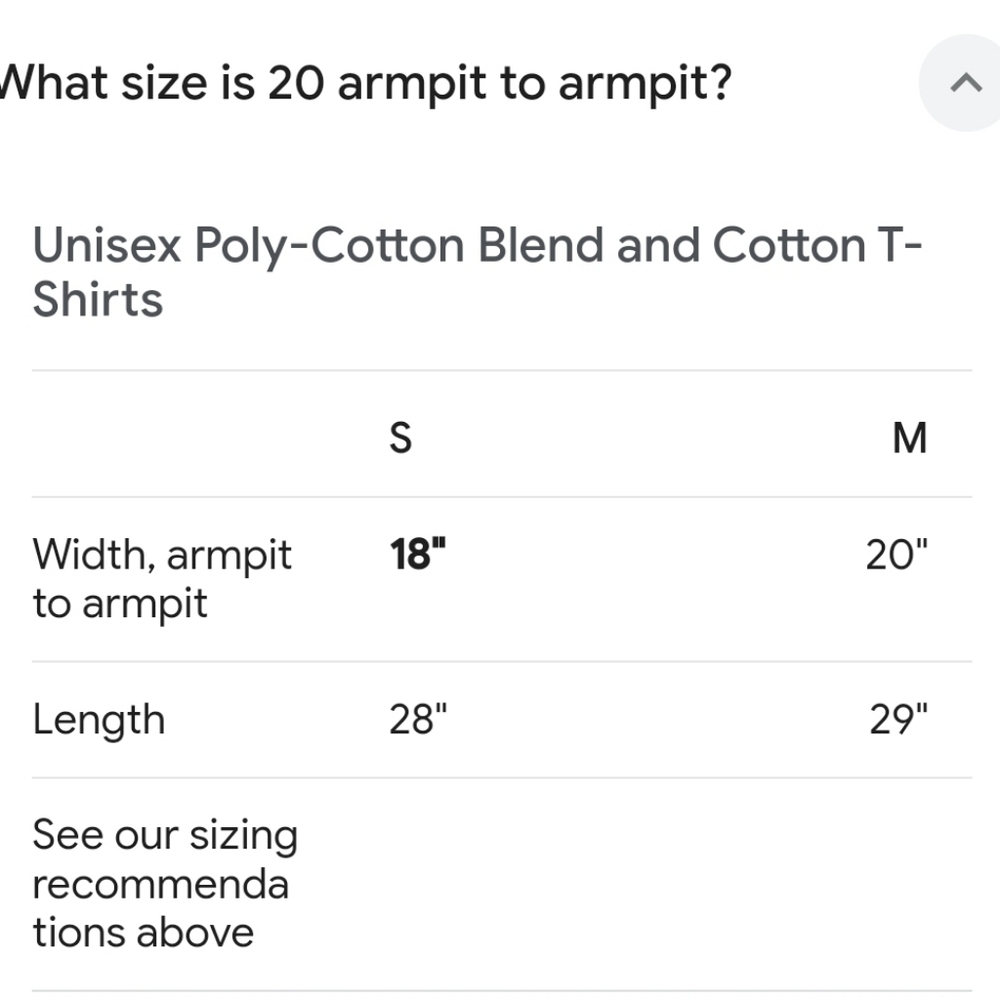The width and height of the screenshot is (1000, 1000).
Task: Click the 20" width value under M
Action: 896,554
